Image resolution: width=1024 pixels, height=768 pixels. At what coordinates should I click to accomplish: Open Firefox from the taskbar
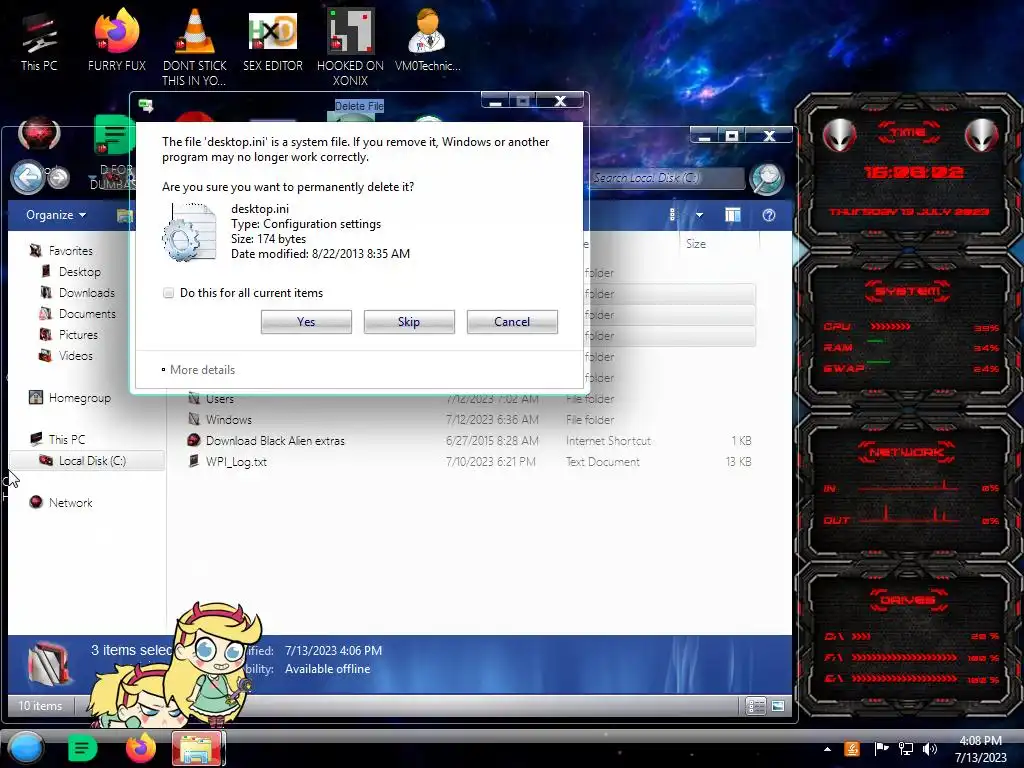[140, 748]
